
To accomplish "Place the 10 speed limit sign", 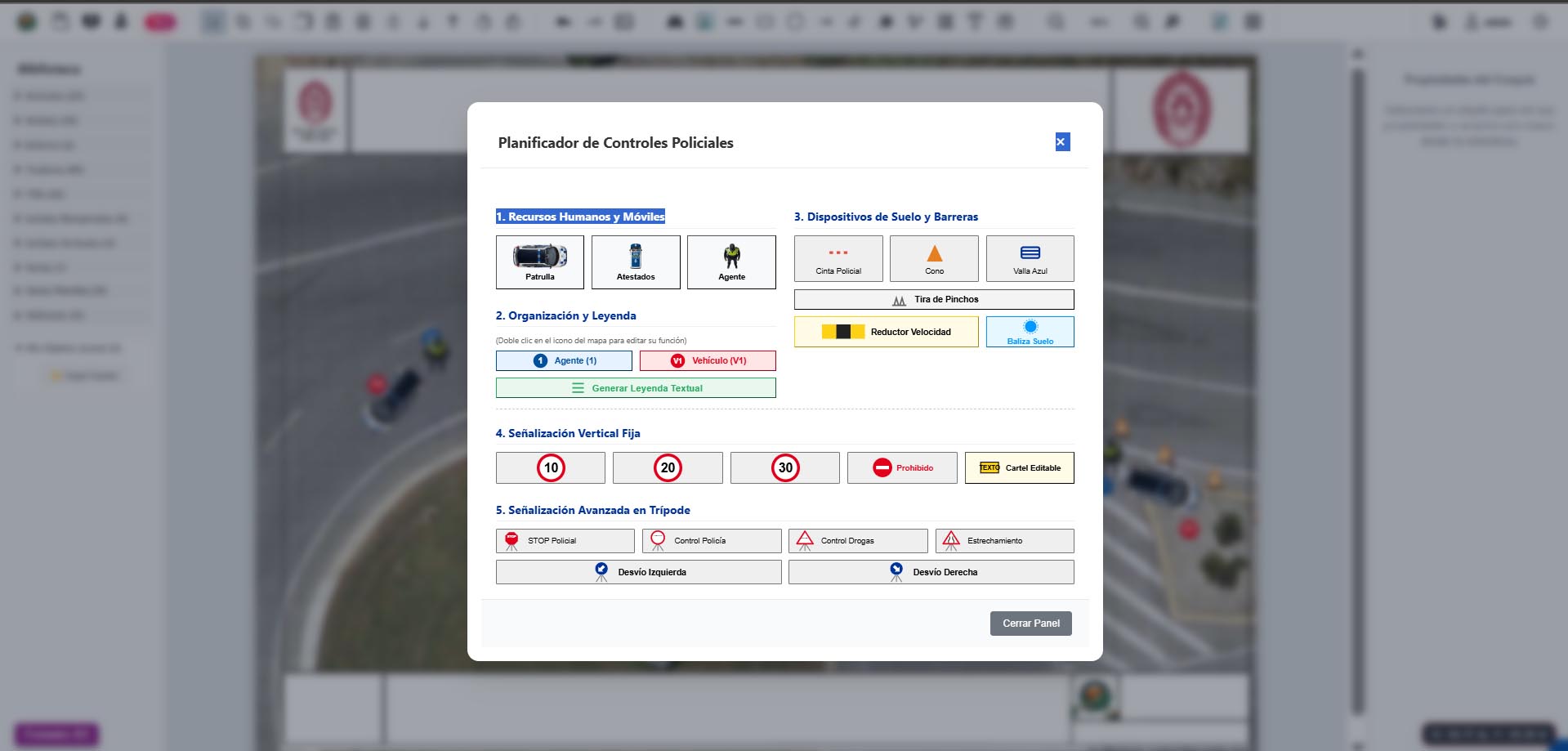I will (551, 467).
